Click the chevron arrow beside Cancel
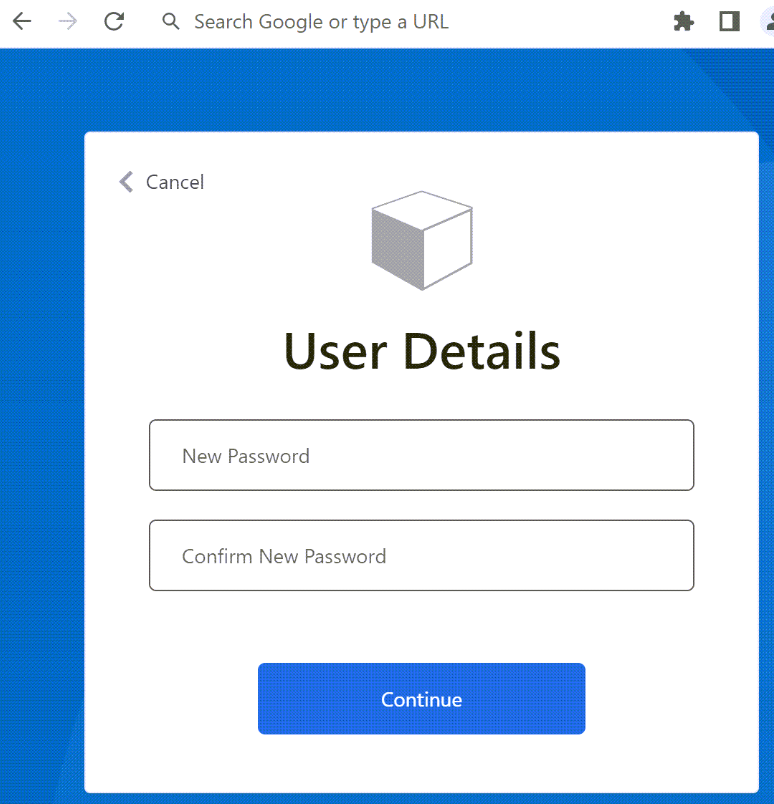 pos(125,181)
